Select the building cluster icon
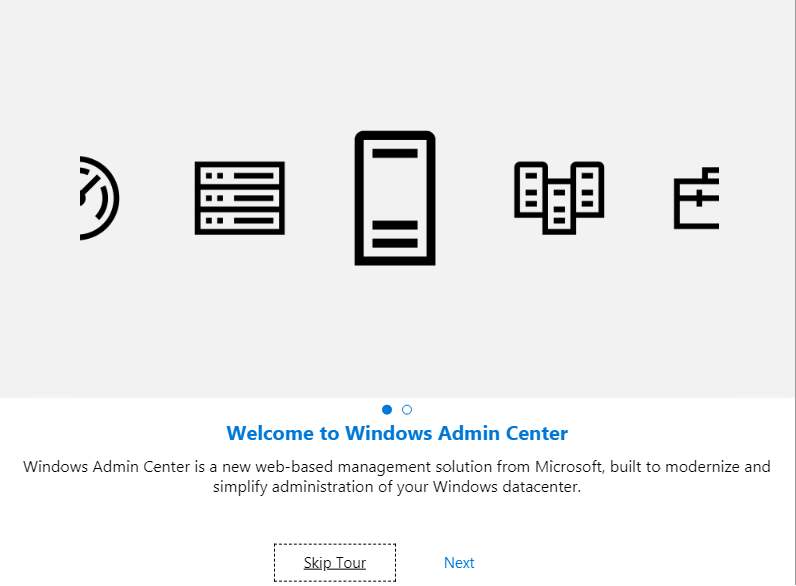The image size is (796, 586). 559,197
